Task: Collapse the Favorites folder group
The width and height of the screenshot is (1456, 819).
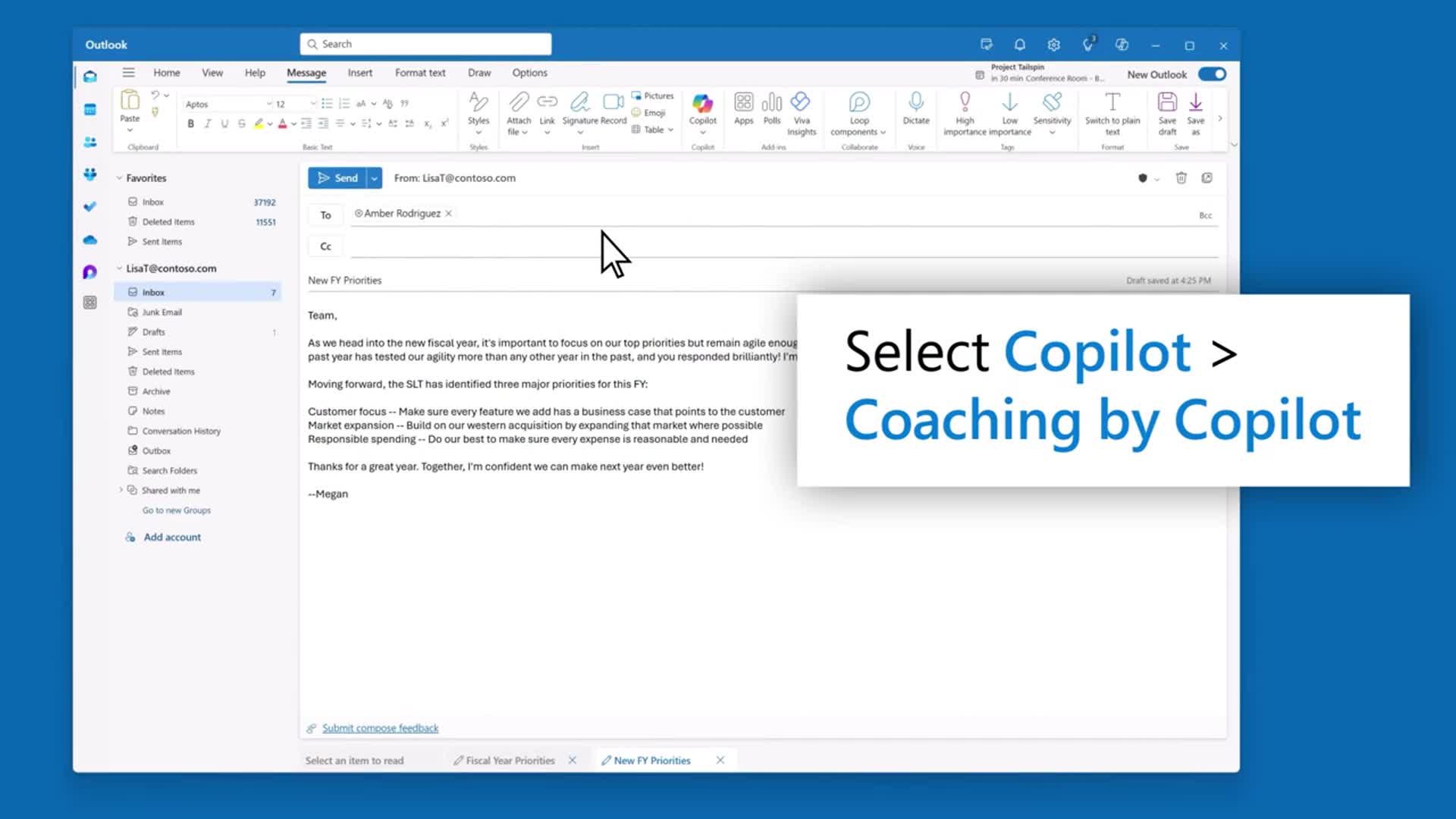Action: pyautogui.click(x=119, y=177)
